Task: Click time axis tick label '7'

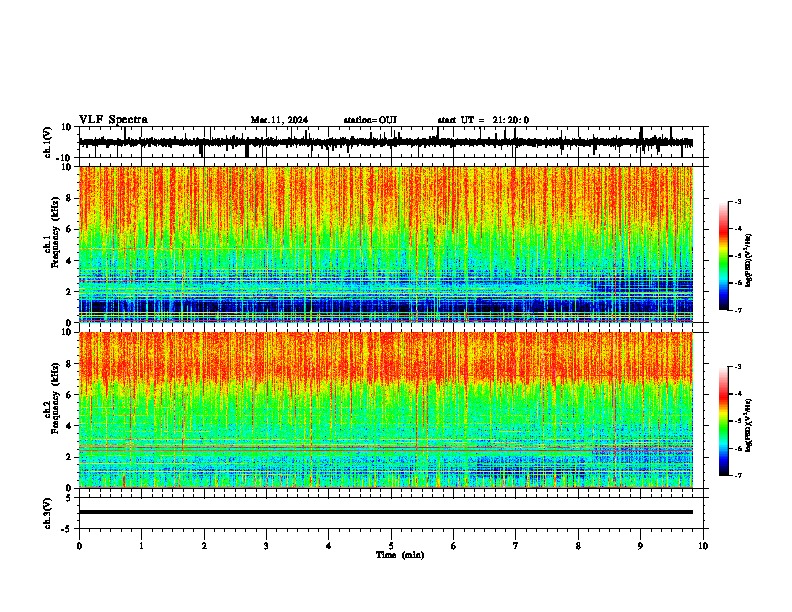Action: 516,546
